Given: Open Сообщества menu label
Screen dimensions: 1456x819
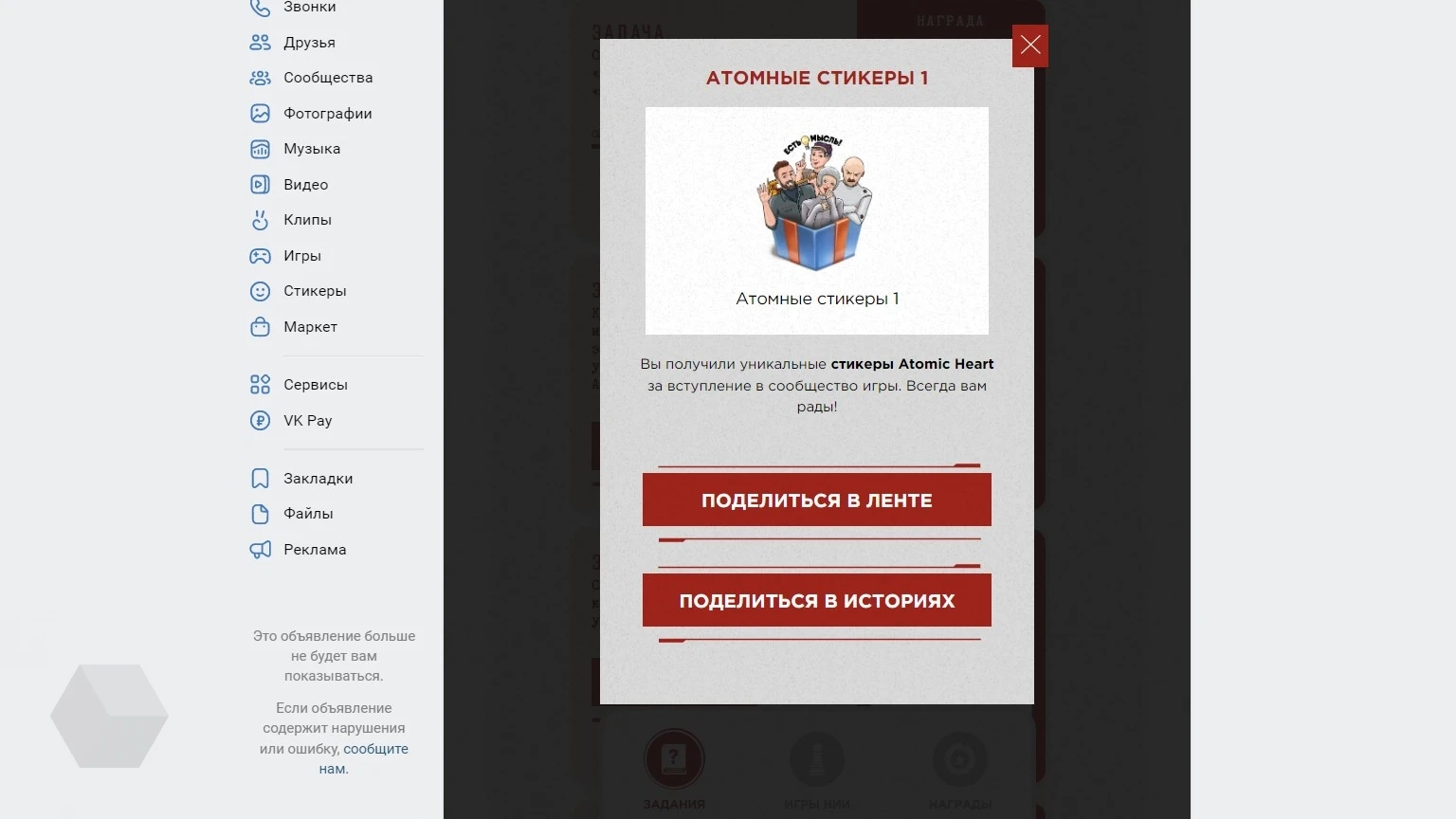Looking at the screenshot, I should point(328,78).
